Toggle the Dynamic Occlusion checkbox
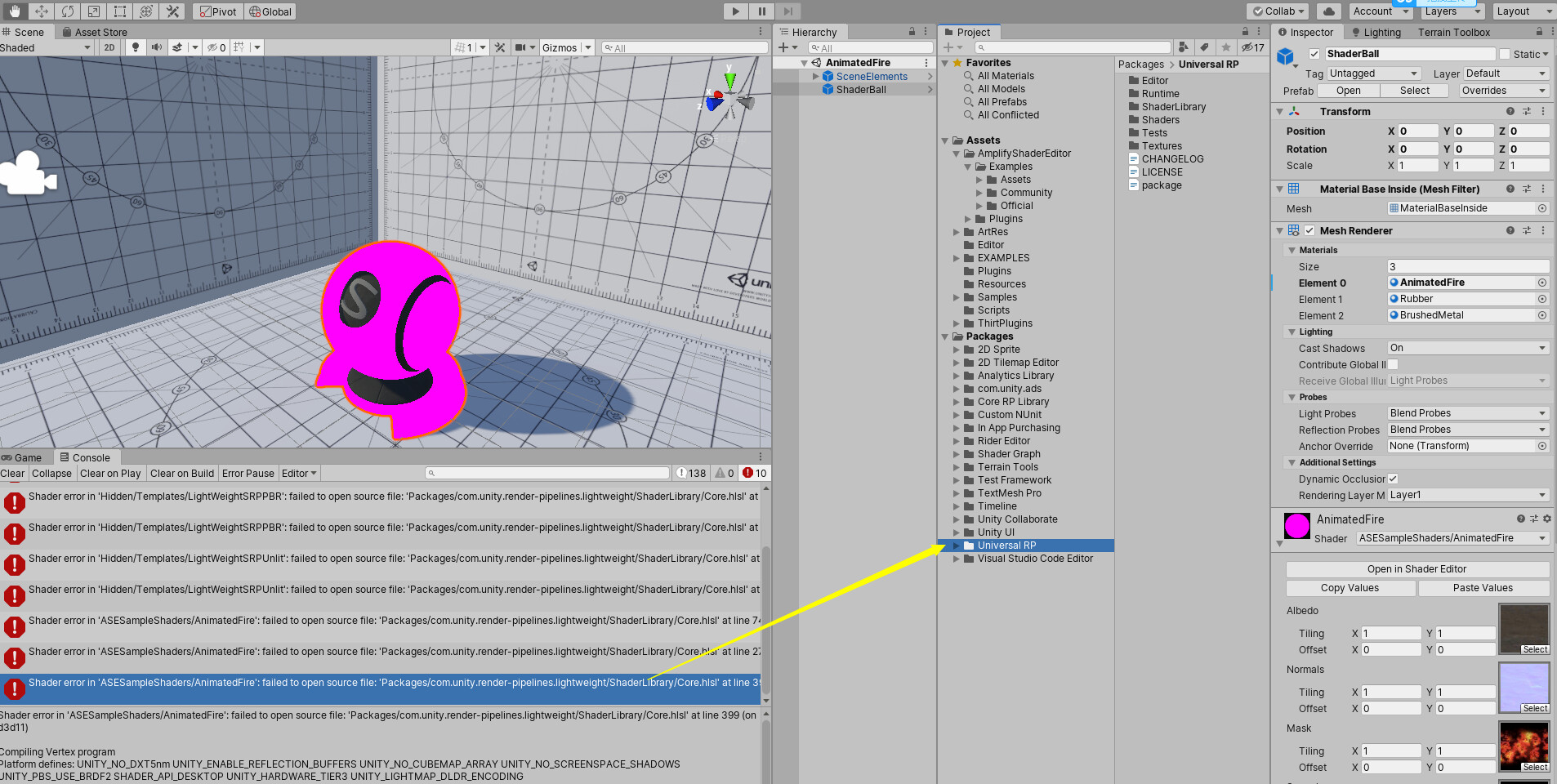The height and width of the screenshot is (784, 1557). [x=1393, y=479]
